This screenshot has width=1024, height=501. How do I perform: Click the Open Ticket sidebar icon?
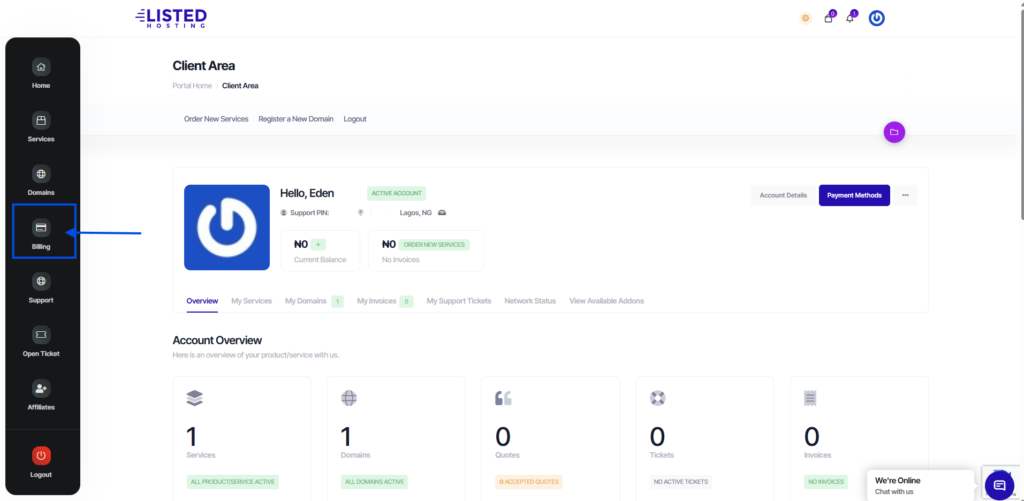click(41, 335)
